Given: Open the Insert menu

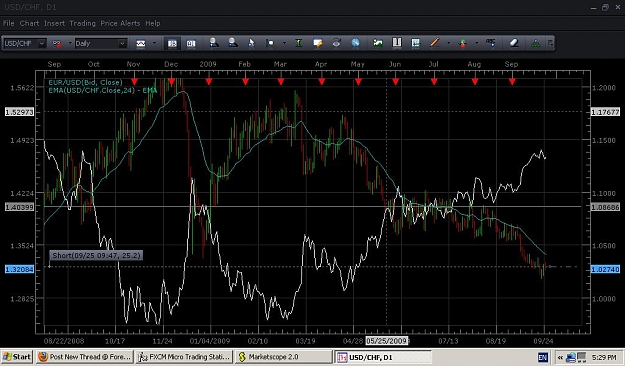Looking at the screenshot, I should [x=54, y=23].
